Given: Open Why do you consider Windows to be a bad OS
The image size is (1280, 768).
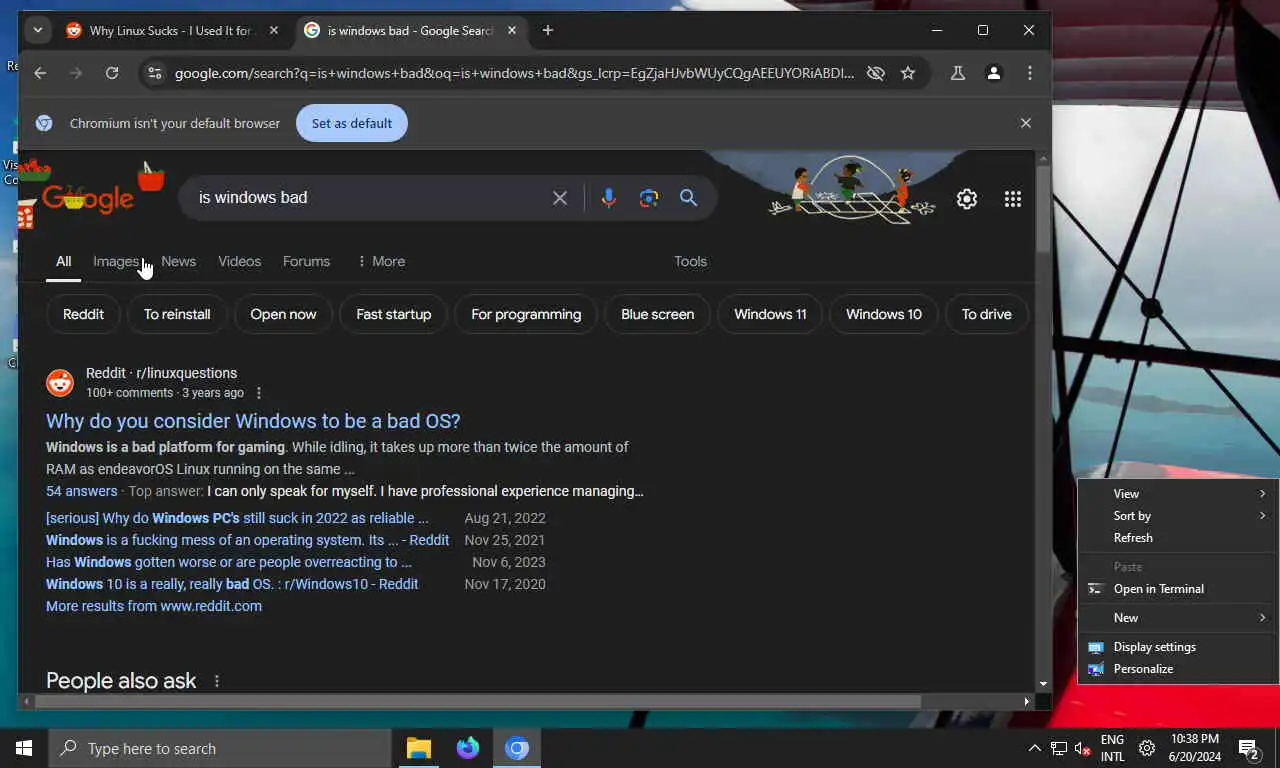Looking at the screenshot, I should [253, 421].
